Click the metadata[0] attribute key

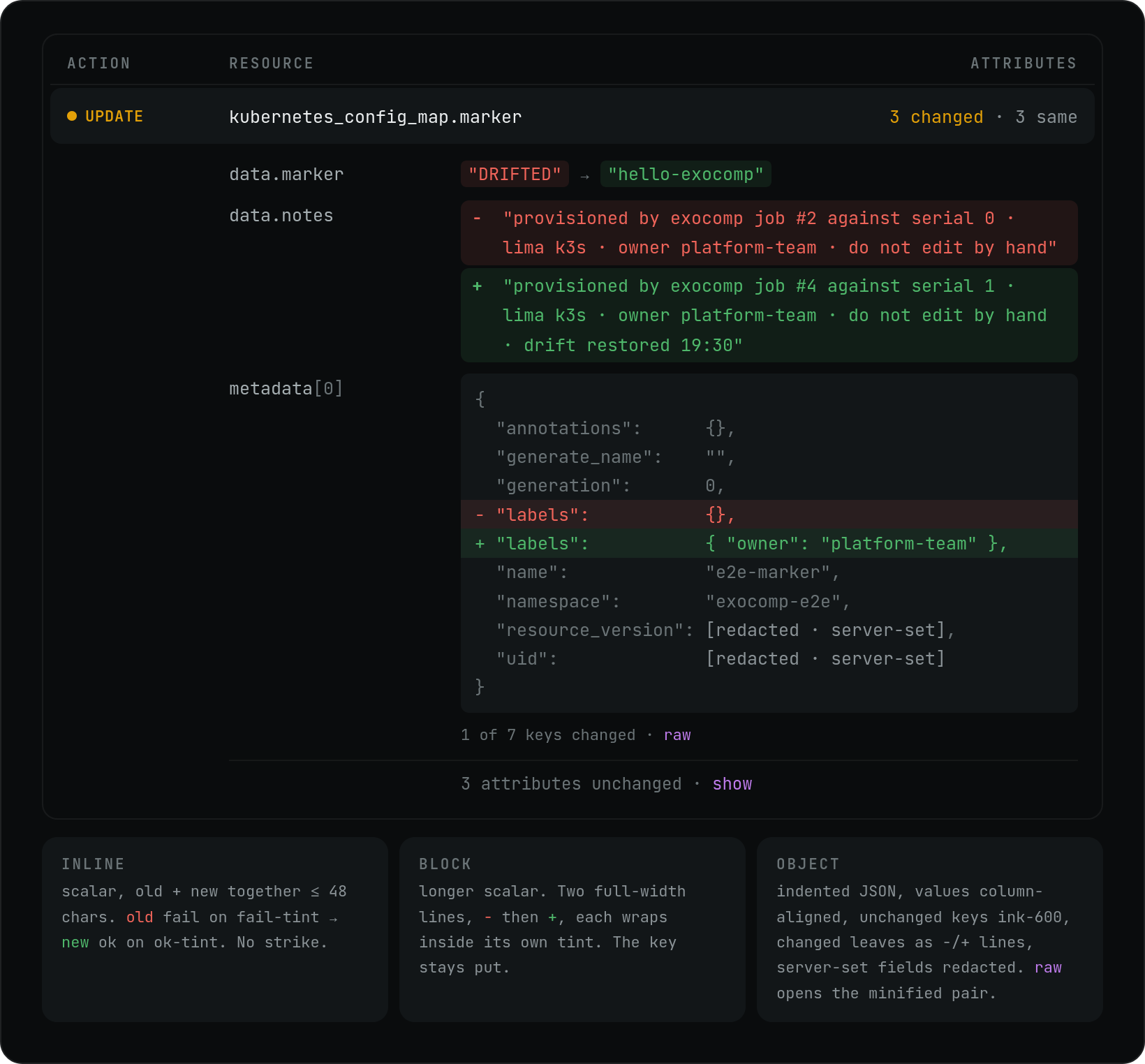tap(286, 389)
